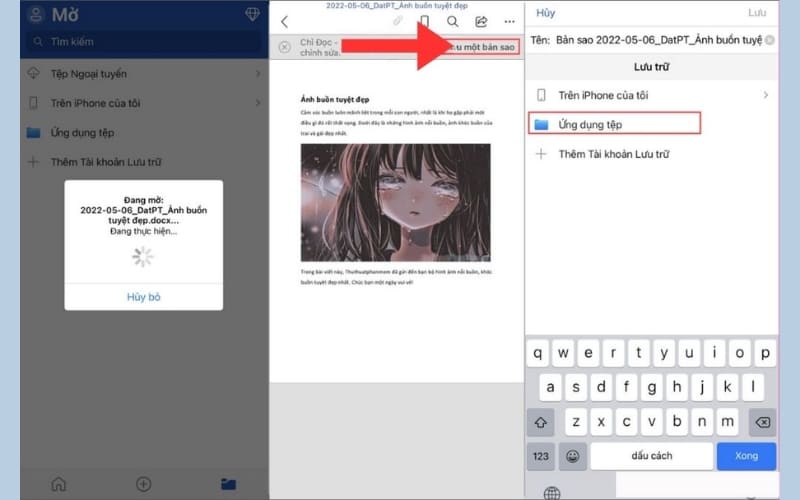Open the premium diamond icon
Screen dimensions: 800x500
point(252,14)
